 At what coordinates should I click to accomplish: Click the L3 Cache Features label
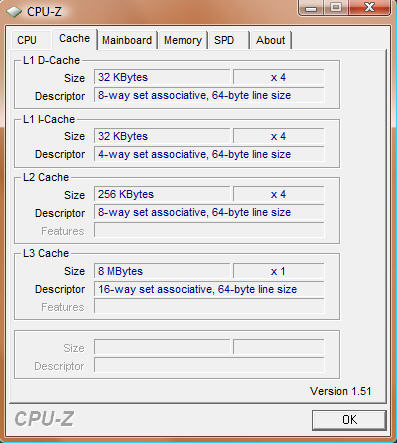62,307
